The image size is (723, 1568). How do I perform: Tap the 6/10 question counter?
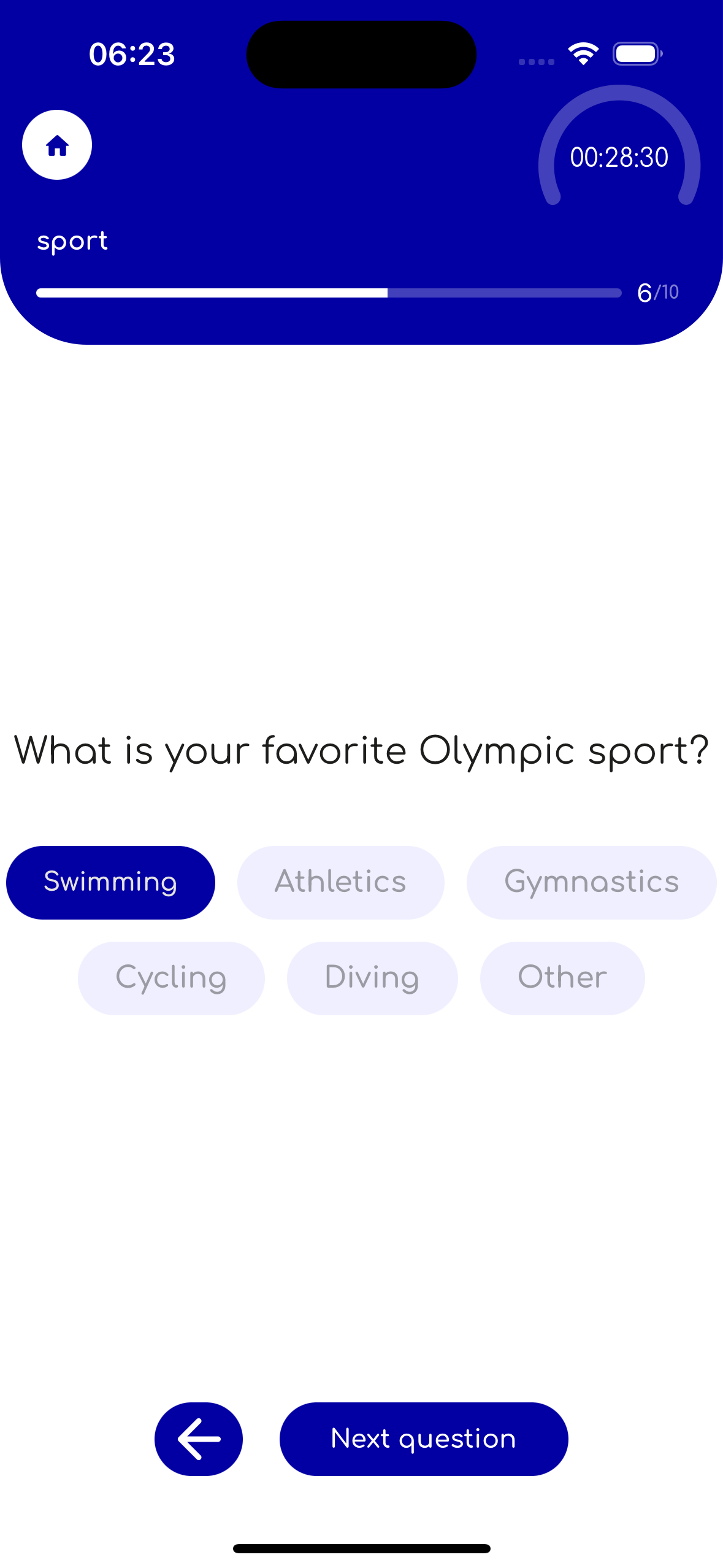pos(658,293)
